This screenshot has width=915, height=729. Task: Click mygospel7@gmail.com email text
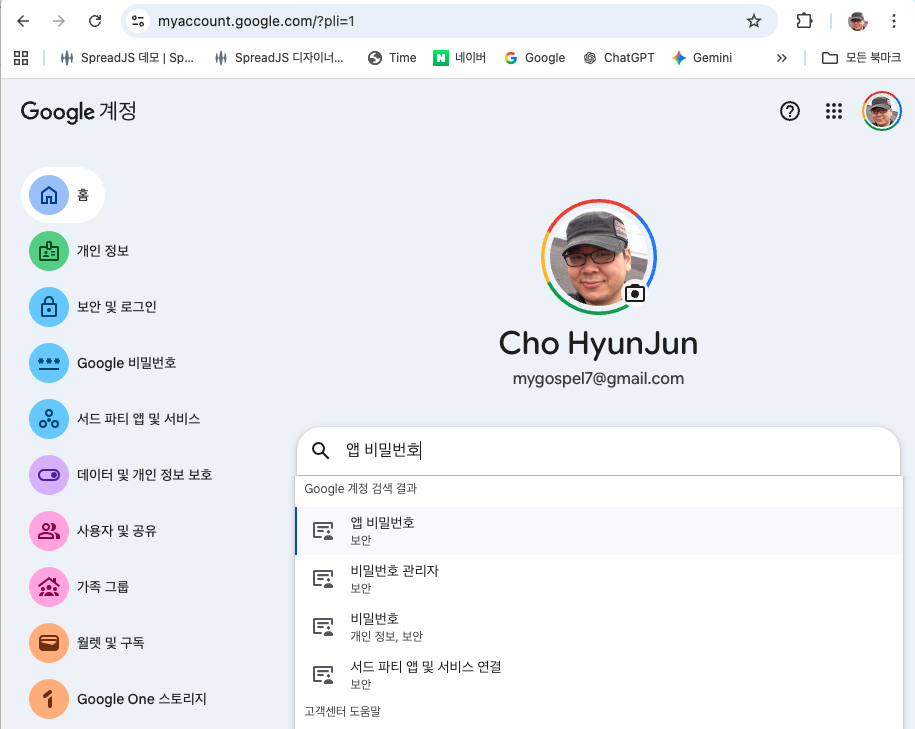(598, 379)
